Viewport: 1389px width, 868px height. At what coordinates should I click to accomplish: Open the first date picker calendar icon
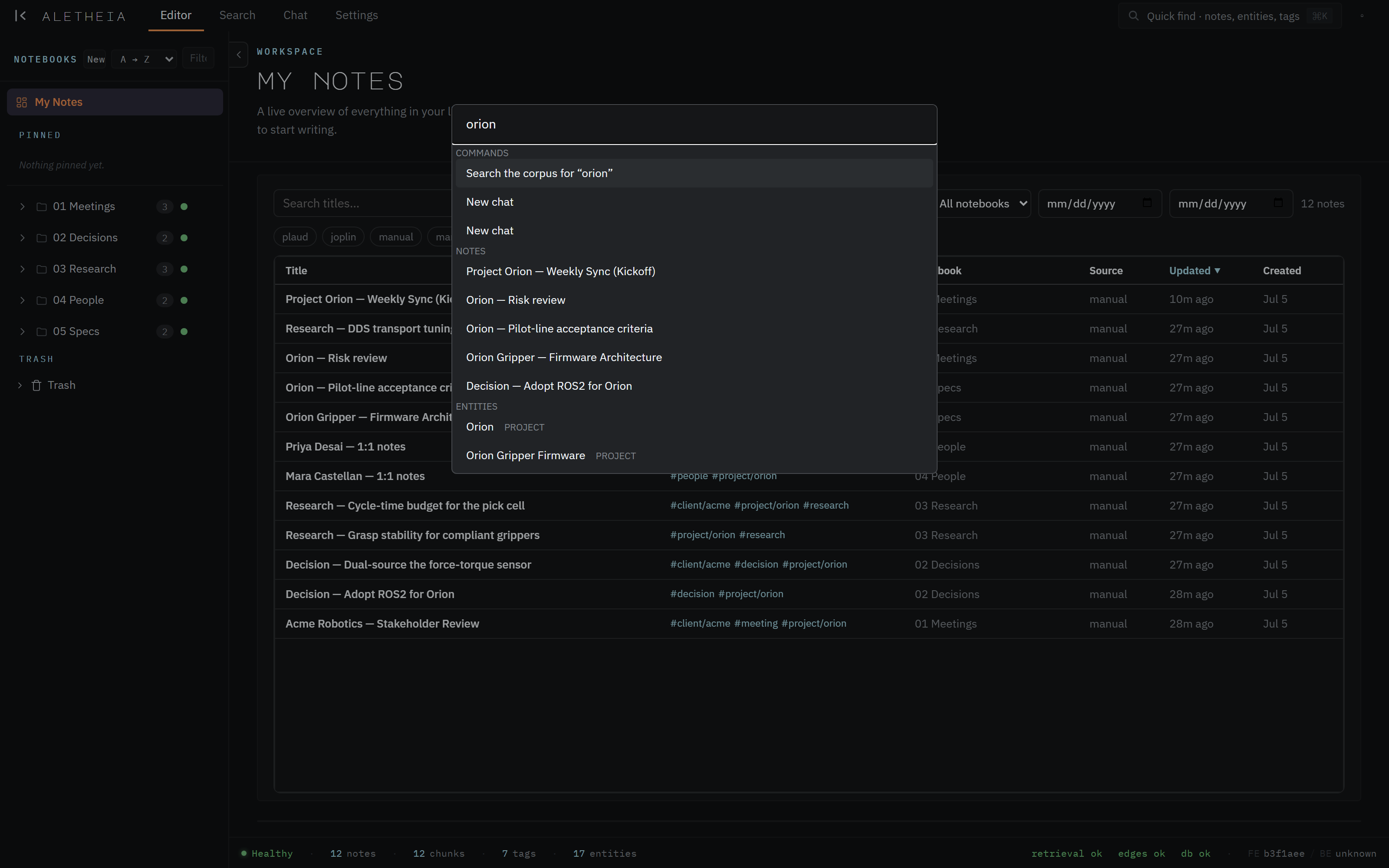point(1147,203)
